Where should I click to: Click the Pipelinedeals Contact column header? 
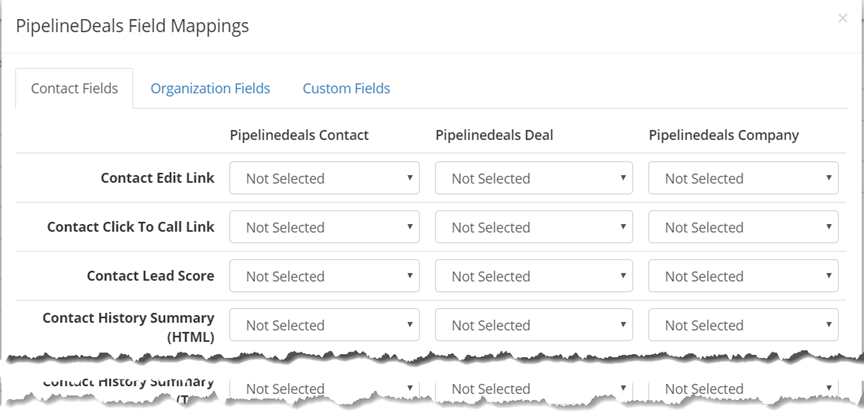[x=299, y=135]
